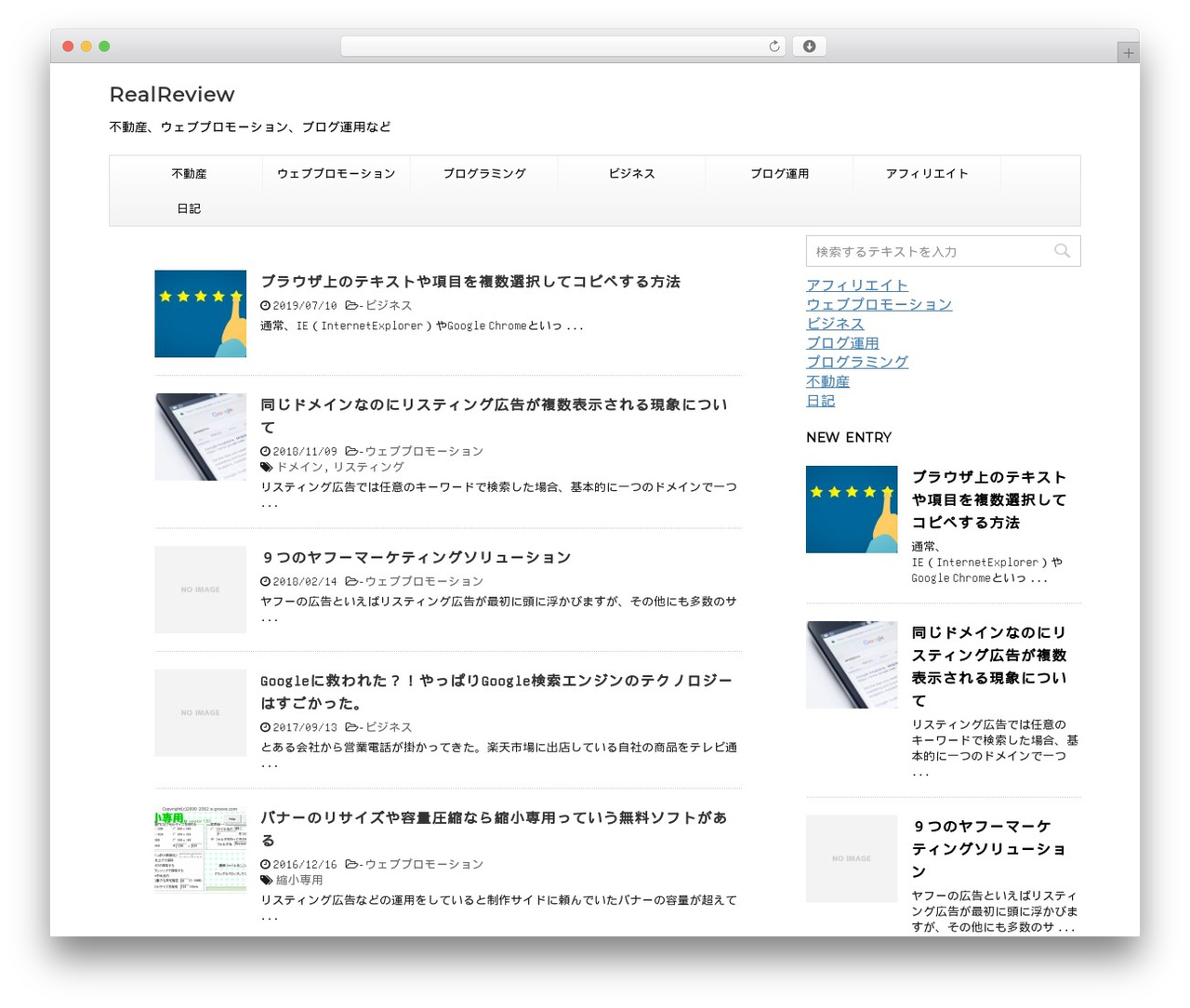Image resolution: width=1190 pixels, height=1008 pixels.
Task: Click the clock icon next to 2017/09/13
Action: click(x=265, y=727)
